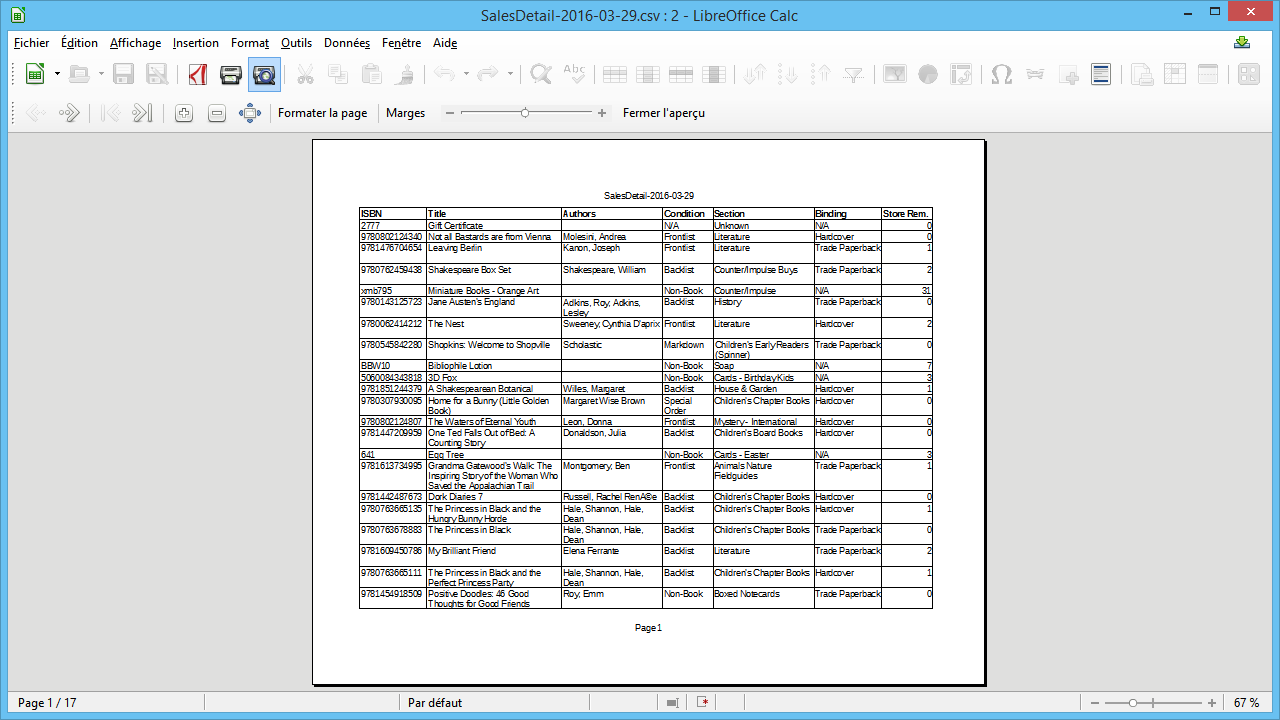
Task: Click Formater la page button
Action: click(322, 113)
